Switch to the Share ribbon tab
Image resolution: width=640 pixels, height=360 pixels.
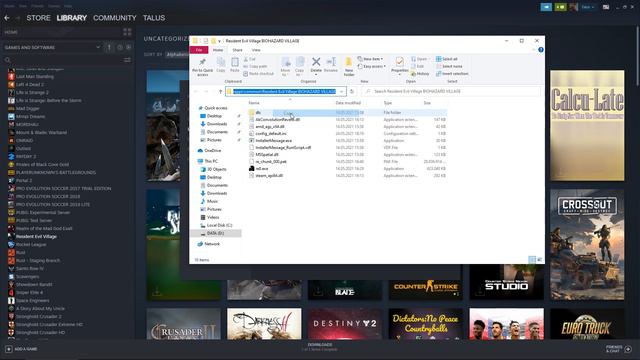237,50
